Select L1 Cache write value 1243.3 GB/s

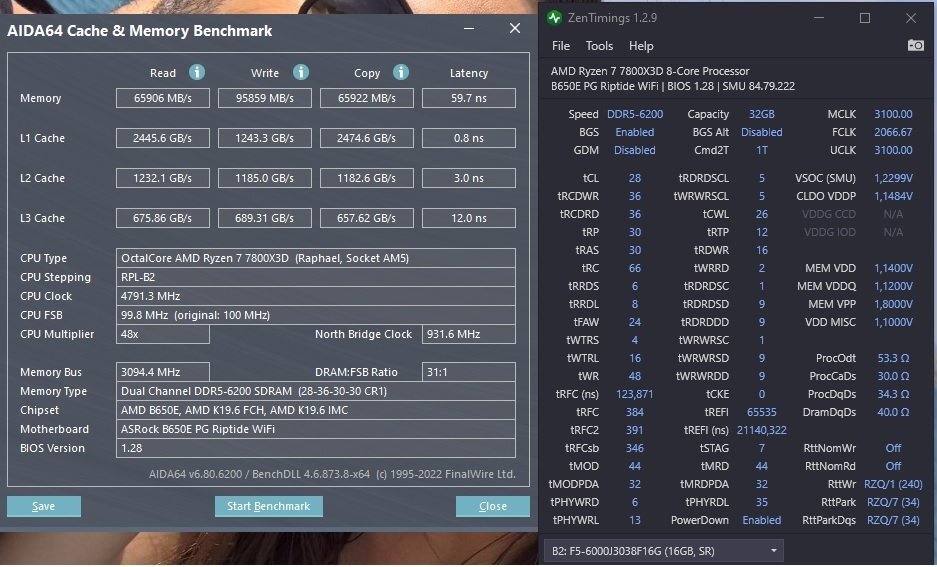(265, 138)
